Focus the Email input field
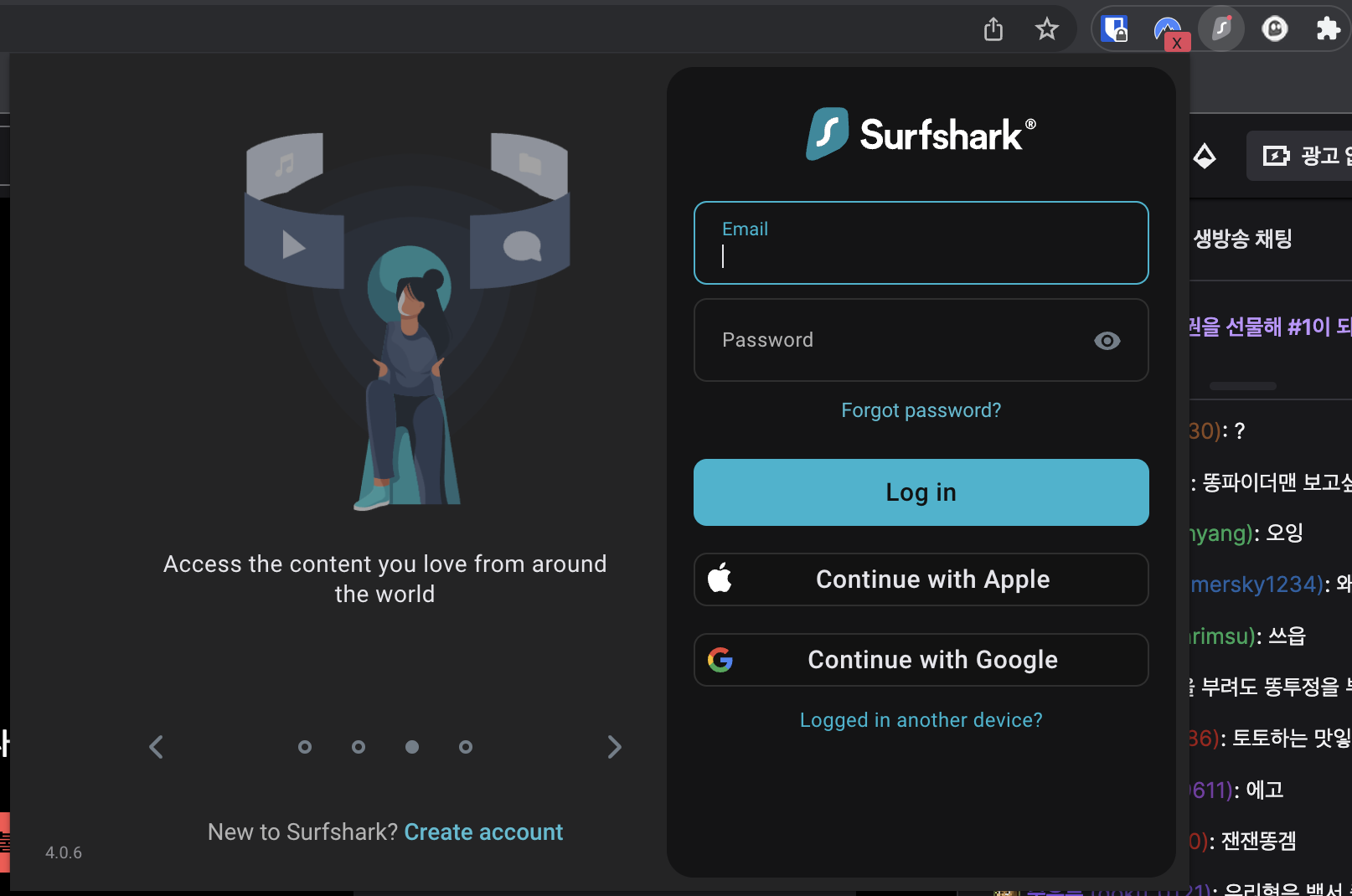Viewport: 1352px width, 896px height. click(x=921, y=243)
